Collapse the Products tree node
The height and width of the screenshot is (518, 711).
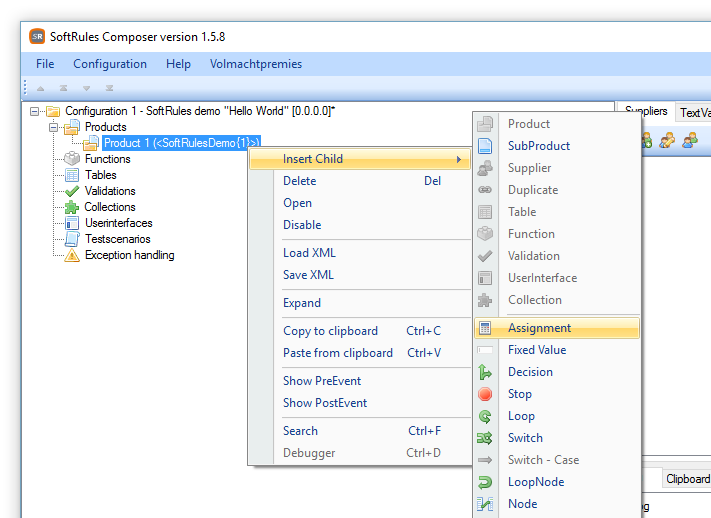(x=54, y=127)
